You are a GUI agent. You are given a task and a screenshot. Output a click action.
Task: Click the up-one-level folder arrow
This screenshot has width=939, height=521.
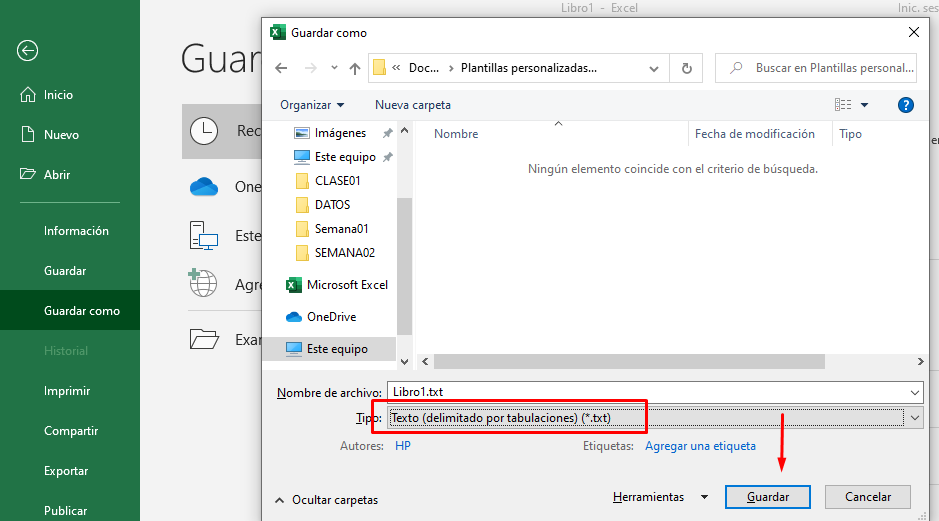point(354,69)
